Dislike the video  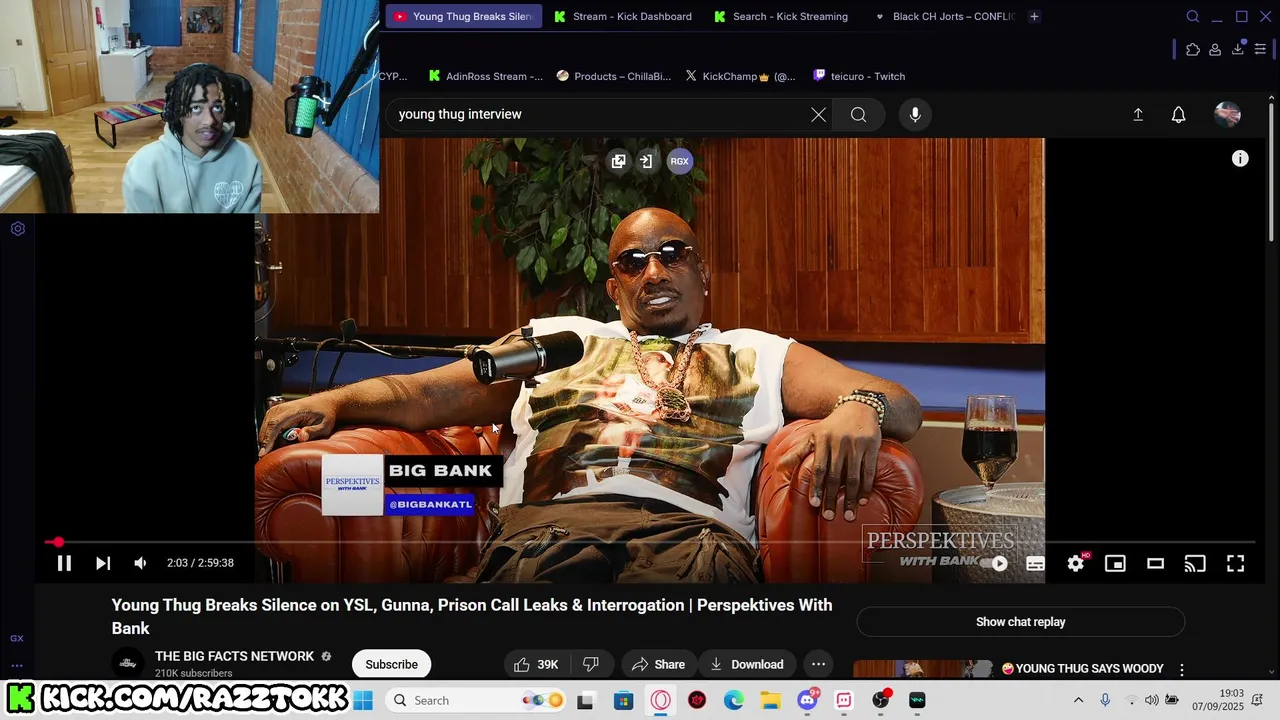pyautogui.click(x=591, y=664)
